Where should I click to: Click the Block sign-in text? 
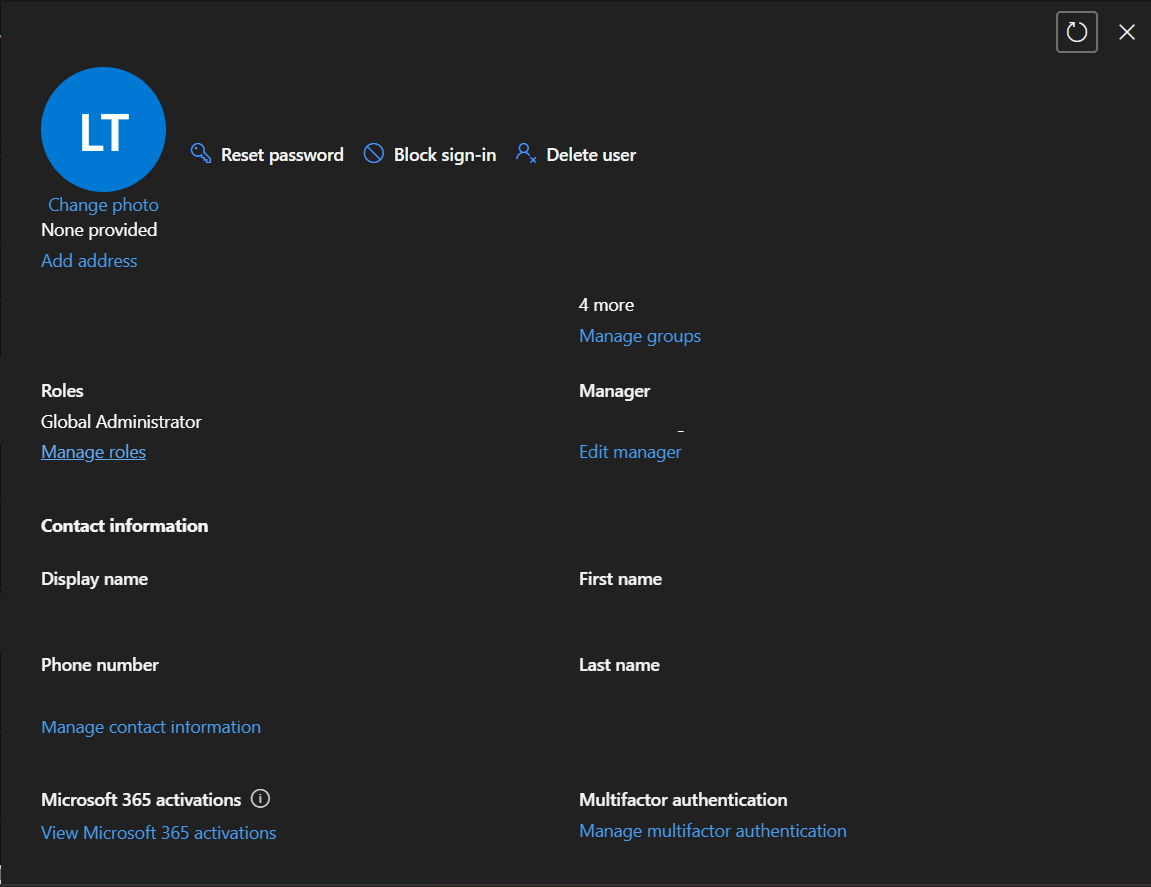(x=445, y=155)
